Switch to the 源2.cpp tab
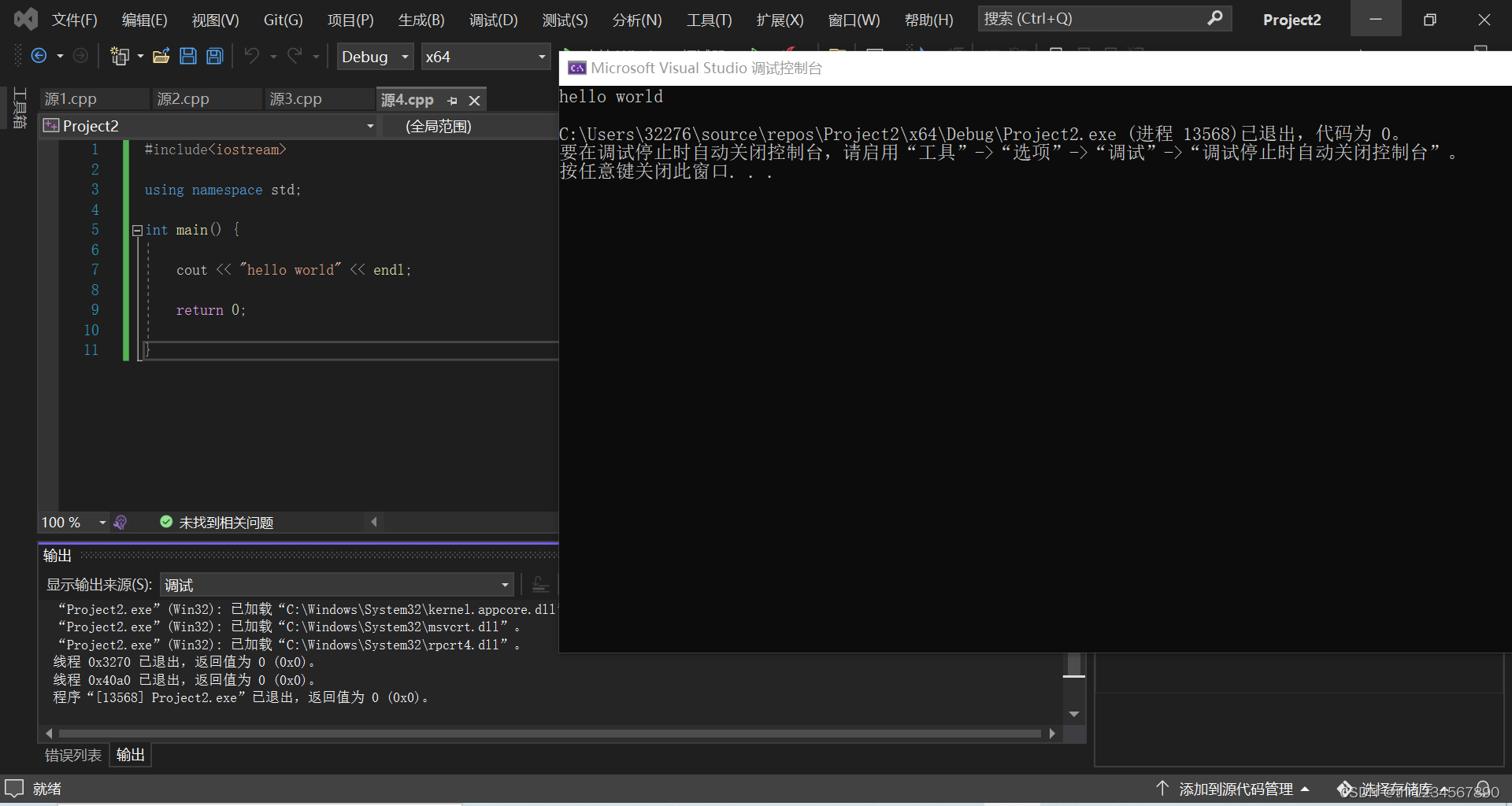The height and width of the screenshot is (806, 1512). (206, 99)
